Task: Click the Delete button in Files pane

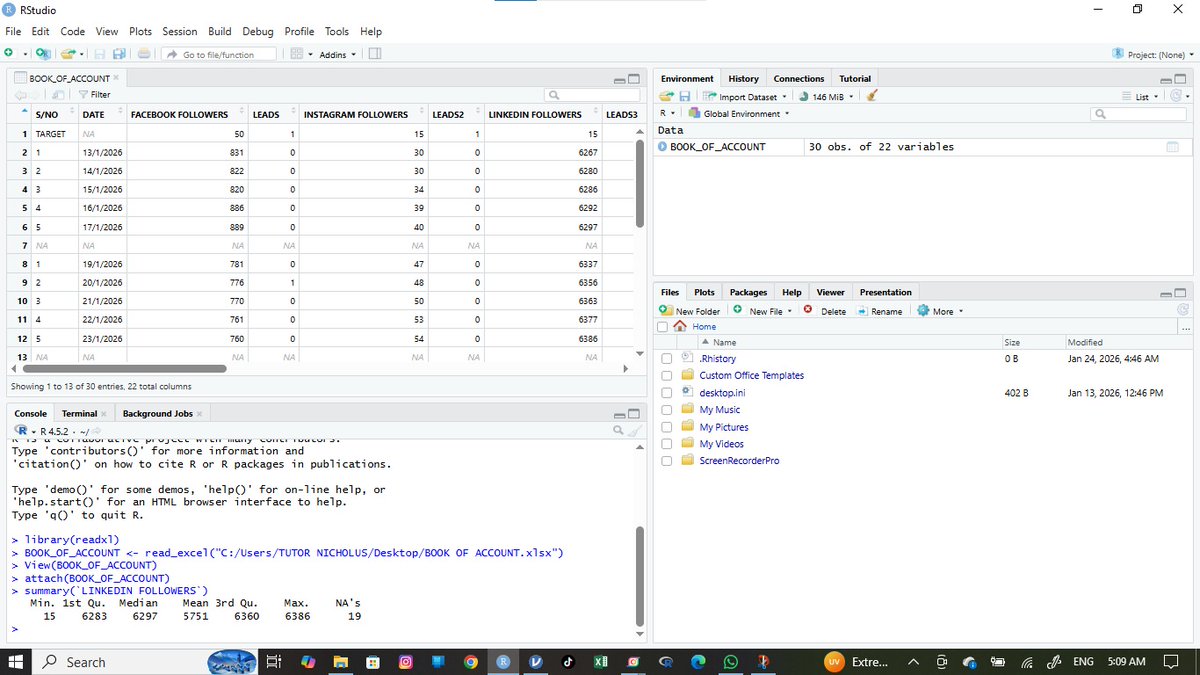Action: [x=825, y=311]
